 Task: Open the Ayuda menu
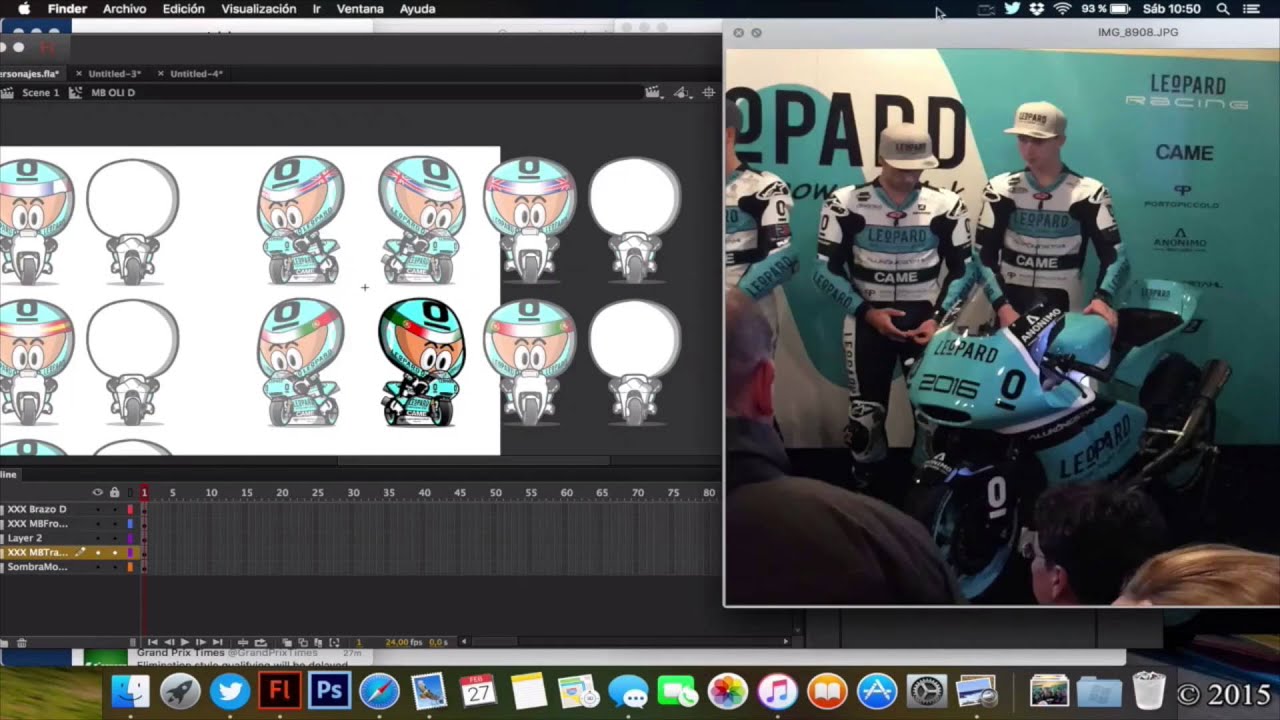[417, 9]
